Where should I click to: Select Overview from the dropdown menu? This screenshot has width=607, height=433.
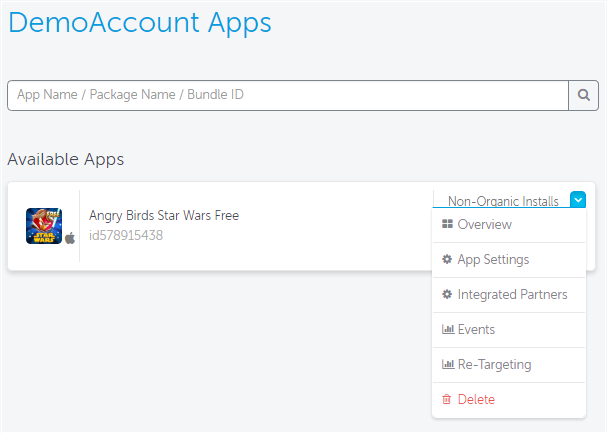(x=508, y=225)
